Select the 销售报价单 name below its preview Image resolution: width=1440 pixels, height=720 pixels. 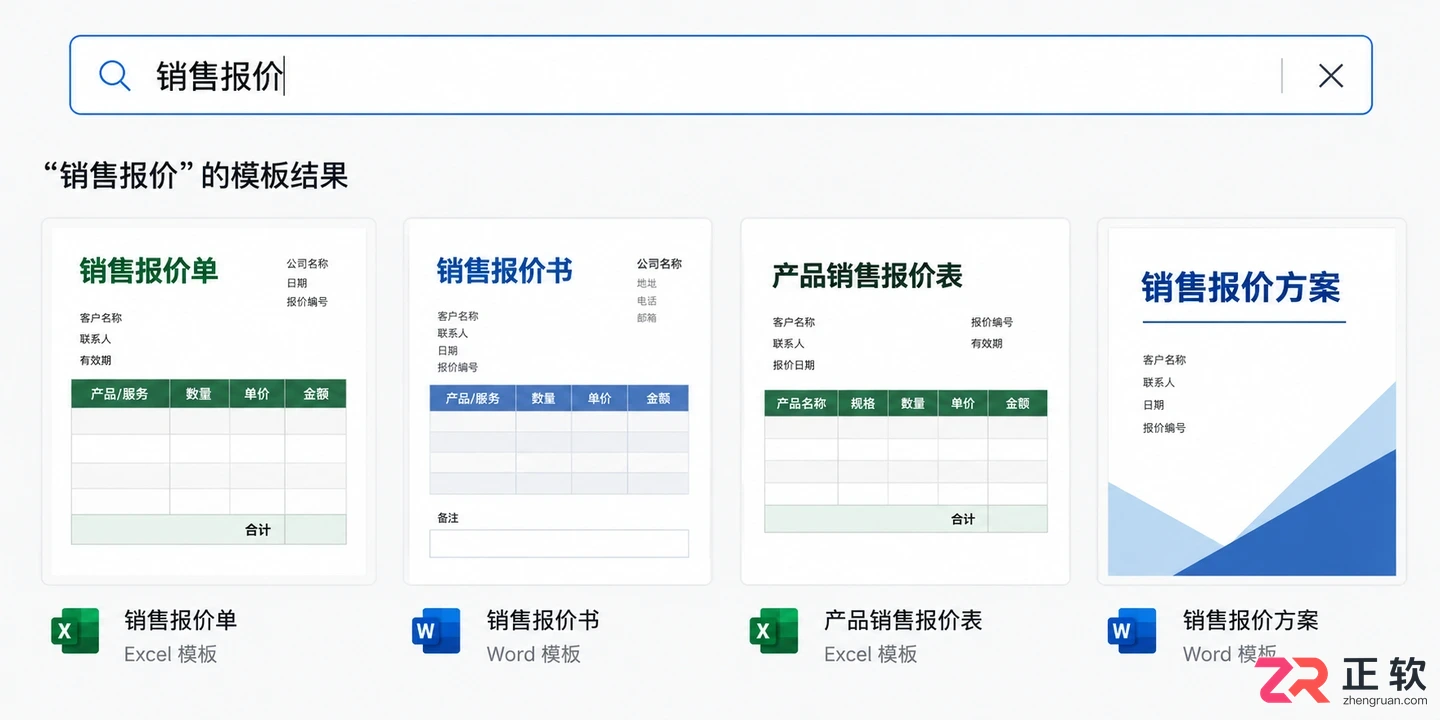pos(181,620)
